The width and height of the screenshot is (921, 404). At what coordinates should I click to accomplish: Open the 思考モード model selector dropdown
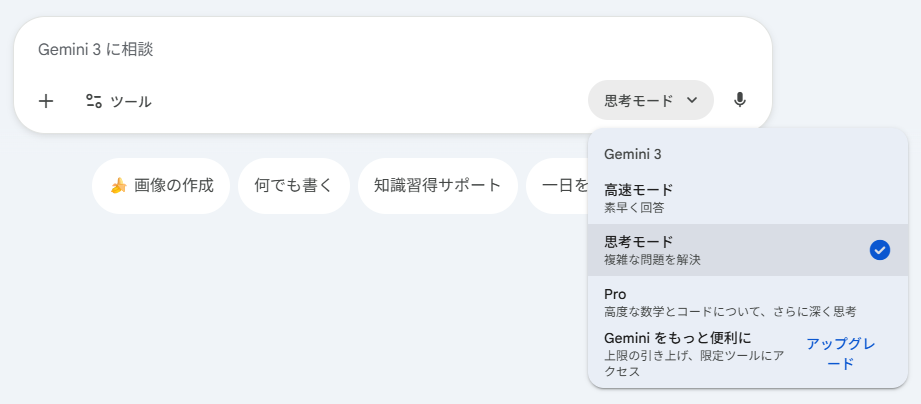(639, 100)
